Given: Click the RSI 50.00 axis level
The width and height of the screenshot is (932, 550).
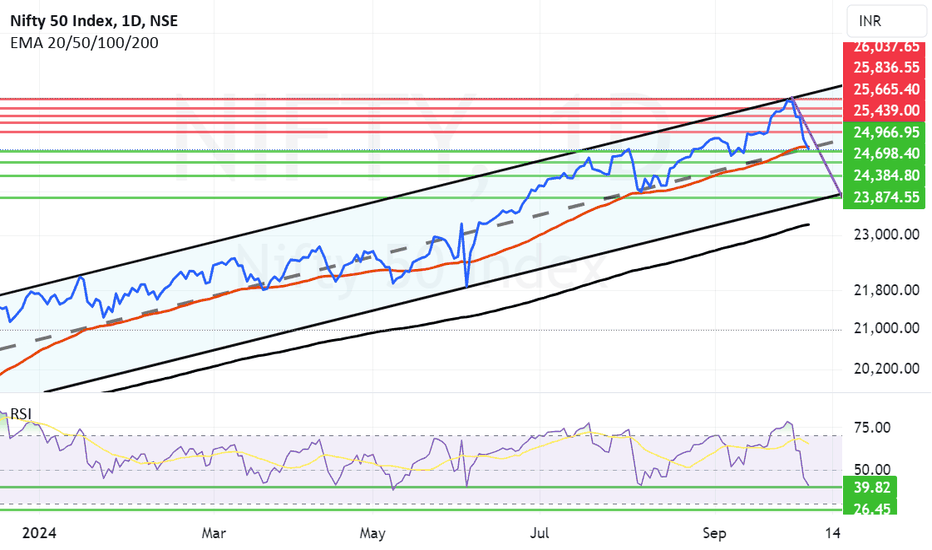Looking at the screenshot, I should [x=872, y=469].
